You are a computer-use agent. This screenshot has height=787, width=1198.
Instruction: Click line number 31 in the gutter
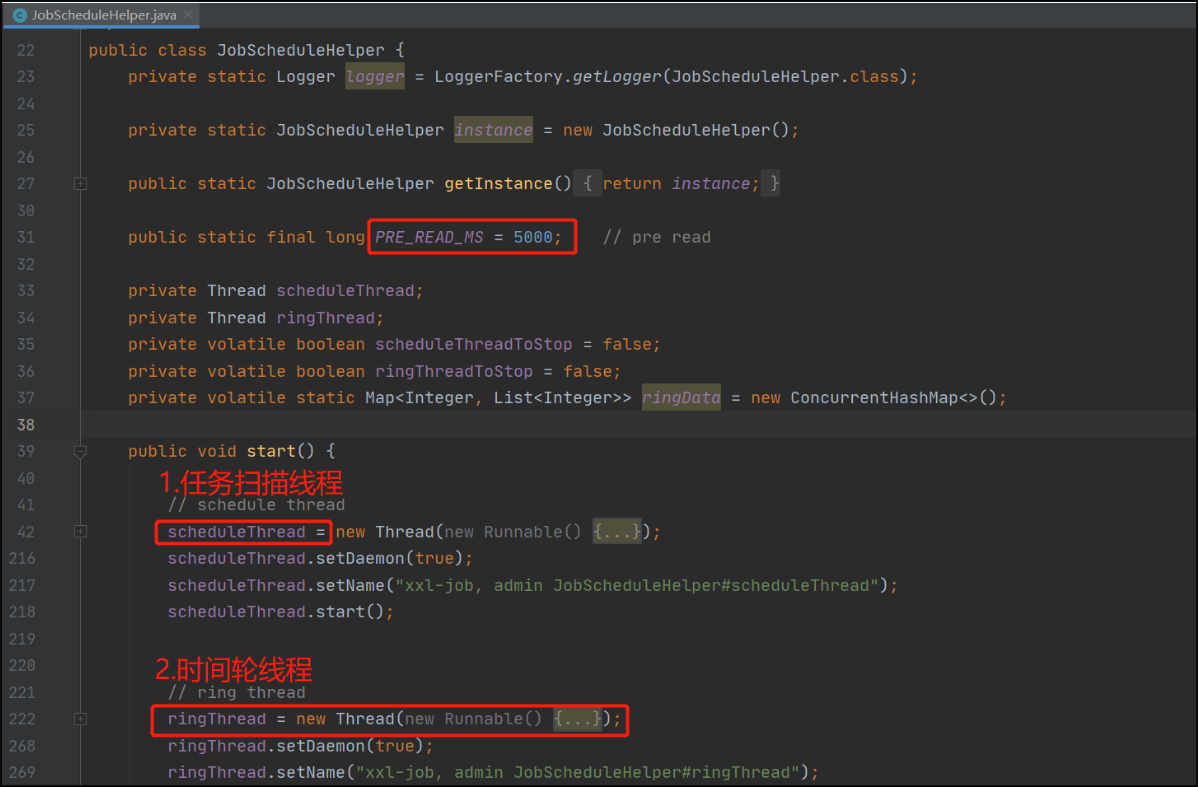point(26,238)
